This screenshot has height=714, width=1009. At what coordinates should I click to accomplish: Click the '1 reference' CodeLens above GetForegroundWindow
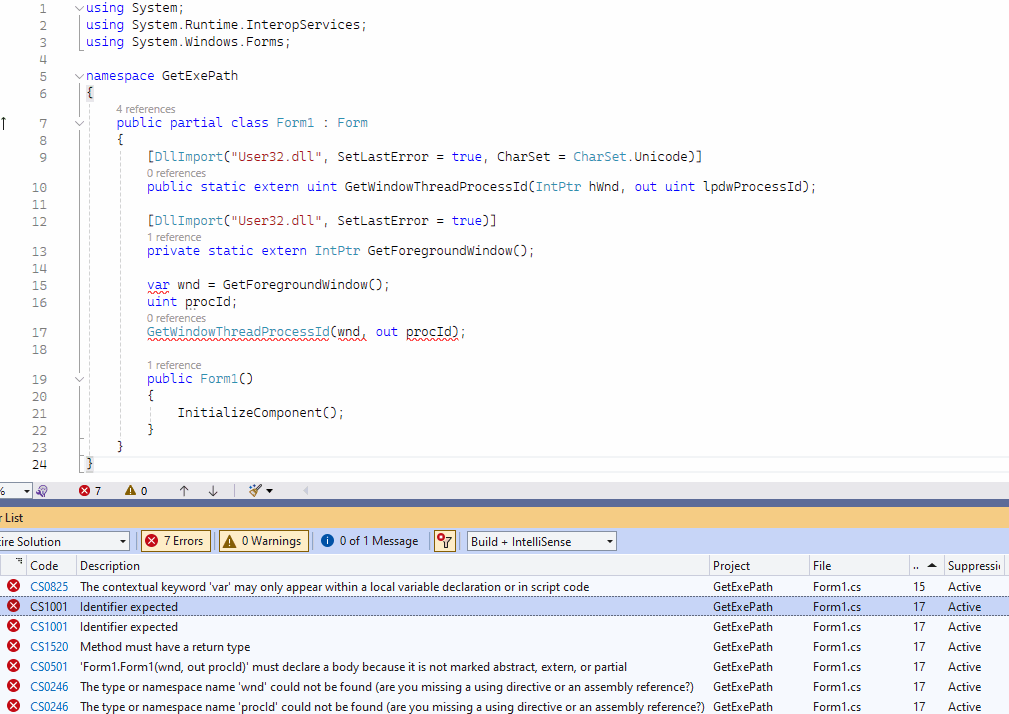point(174,237)
